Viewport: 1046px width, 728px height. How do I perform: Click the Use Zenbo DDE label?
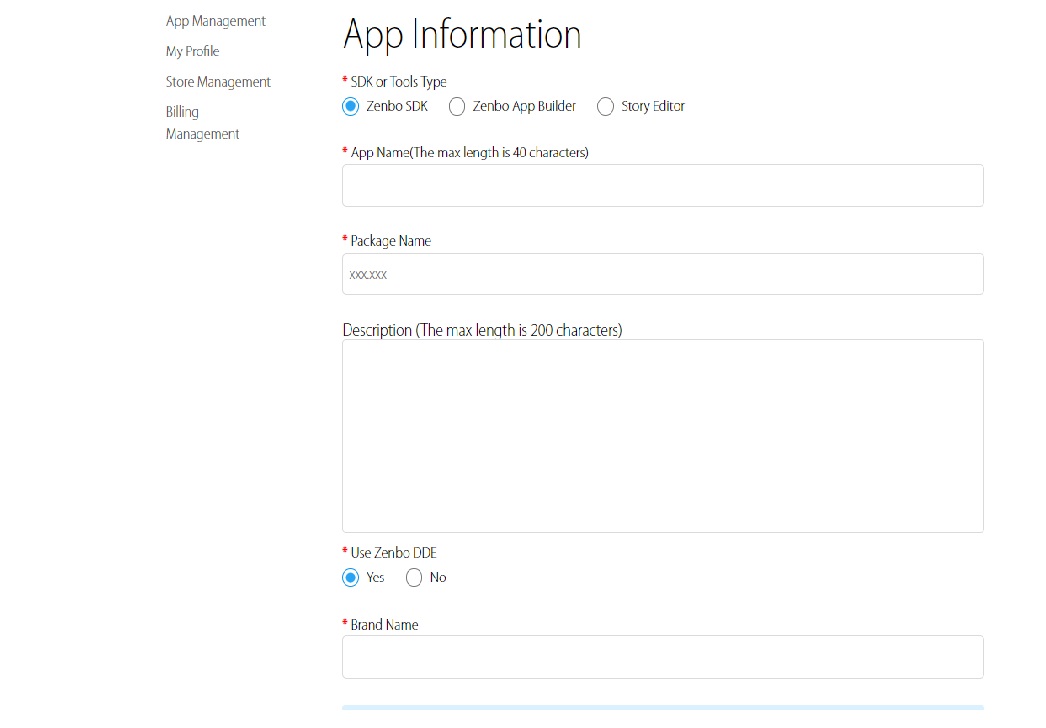click(x=394, y=553)
